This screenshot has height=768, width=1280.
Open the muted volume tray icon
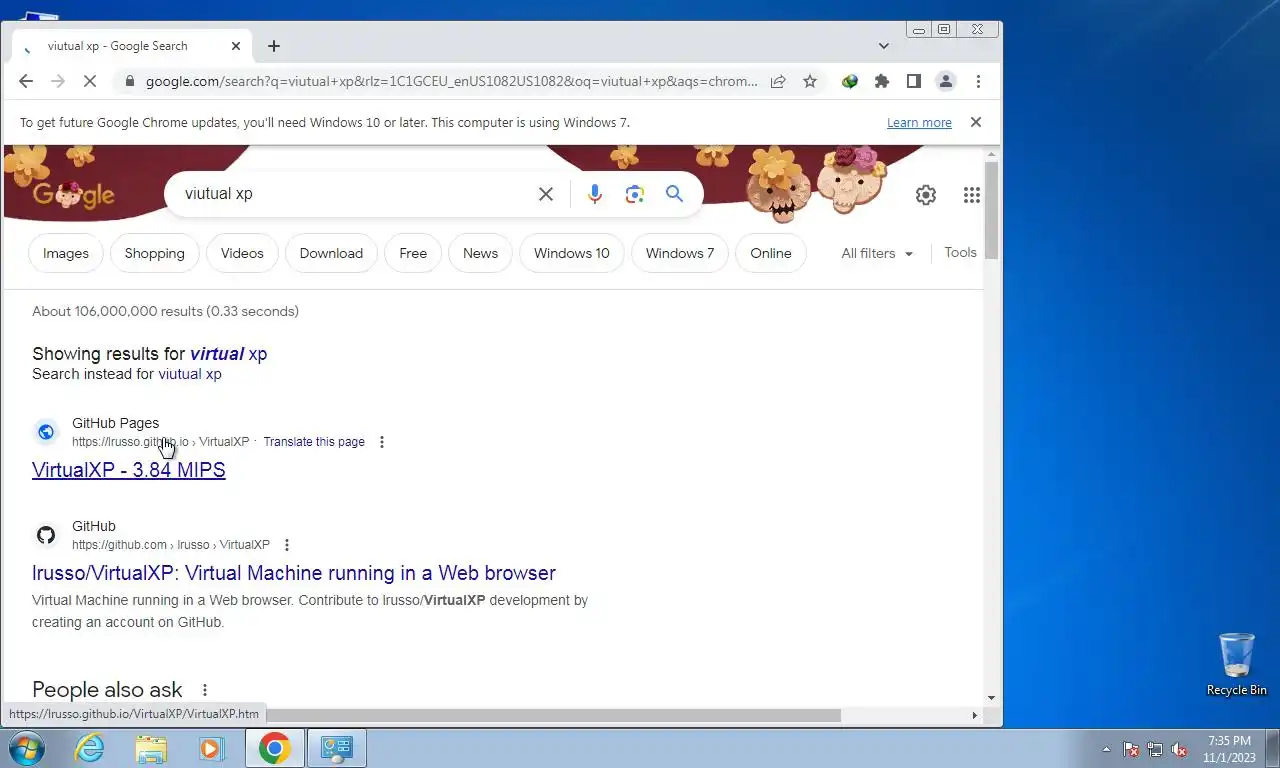coord(1179,749)
